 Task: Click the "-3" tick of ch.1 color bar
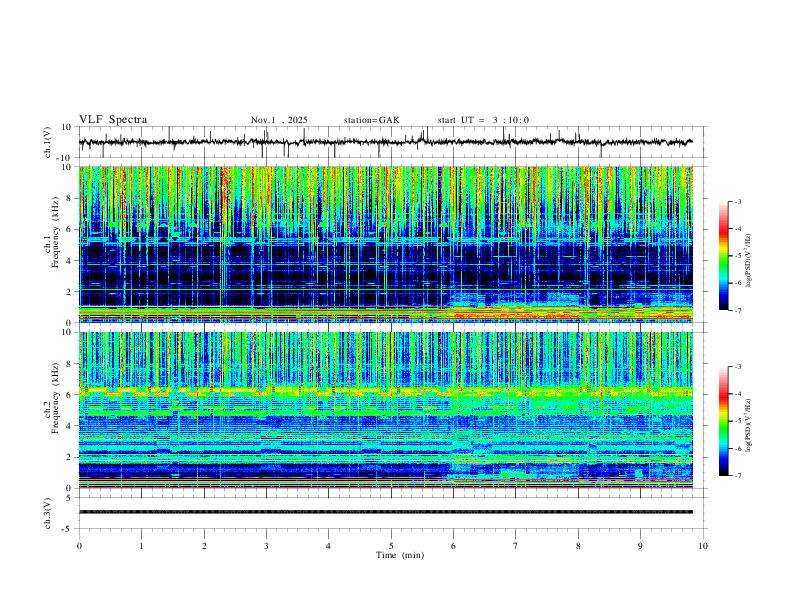[x=738, y=201]
